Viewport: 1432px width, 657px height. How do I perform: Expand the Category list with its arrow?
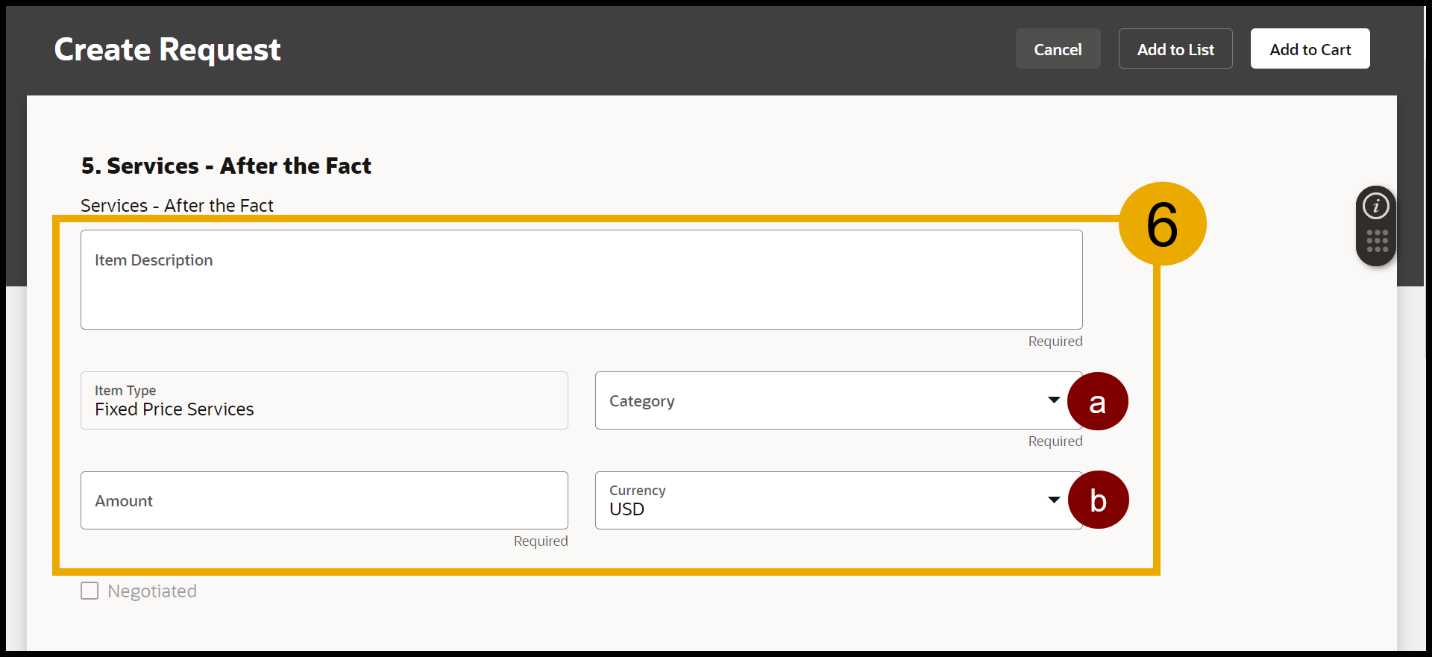pos(1053,400)
